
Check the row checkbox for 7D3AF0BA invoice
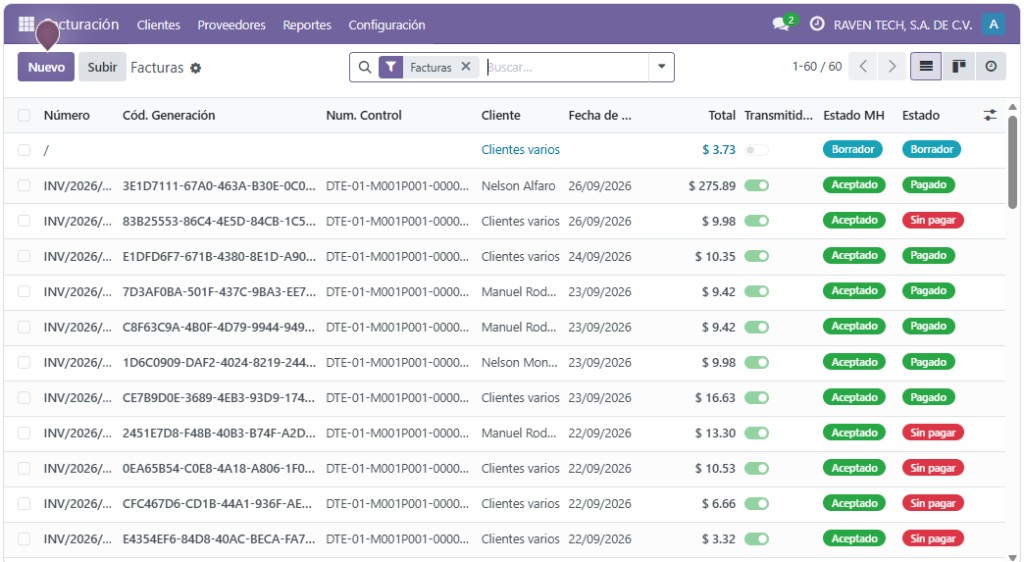point(24,291)
